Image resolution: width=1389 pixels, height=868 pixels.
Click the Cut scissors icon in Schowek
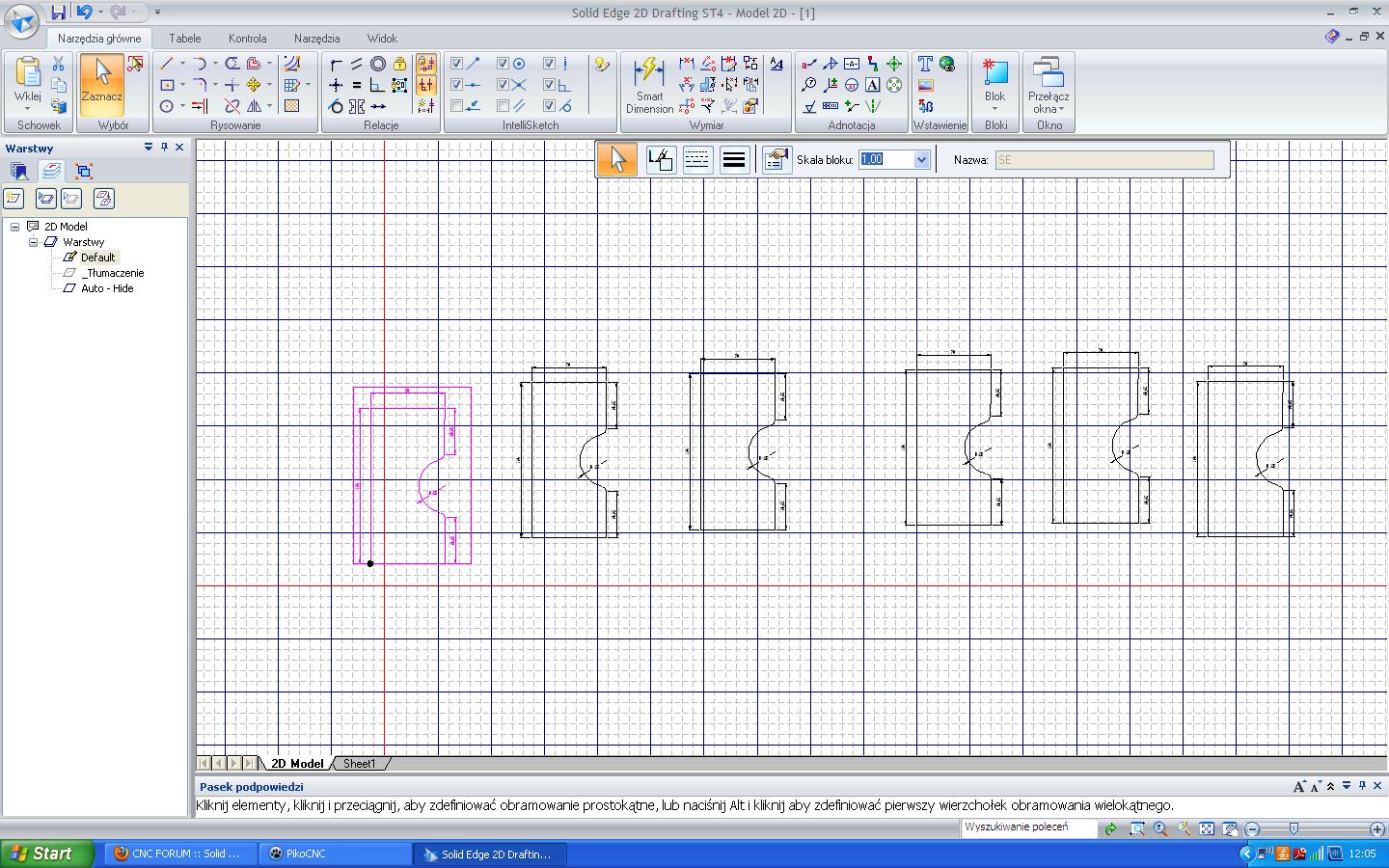(x=58, y=64)
